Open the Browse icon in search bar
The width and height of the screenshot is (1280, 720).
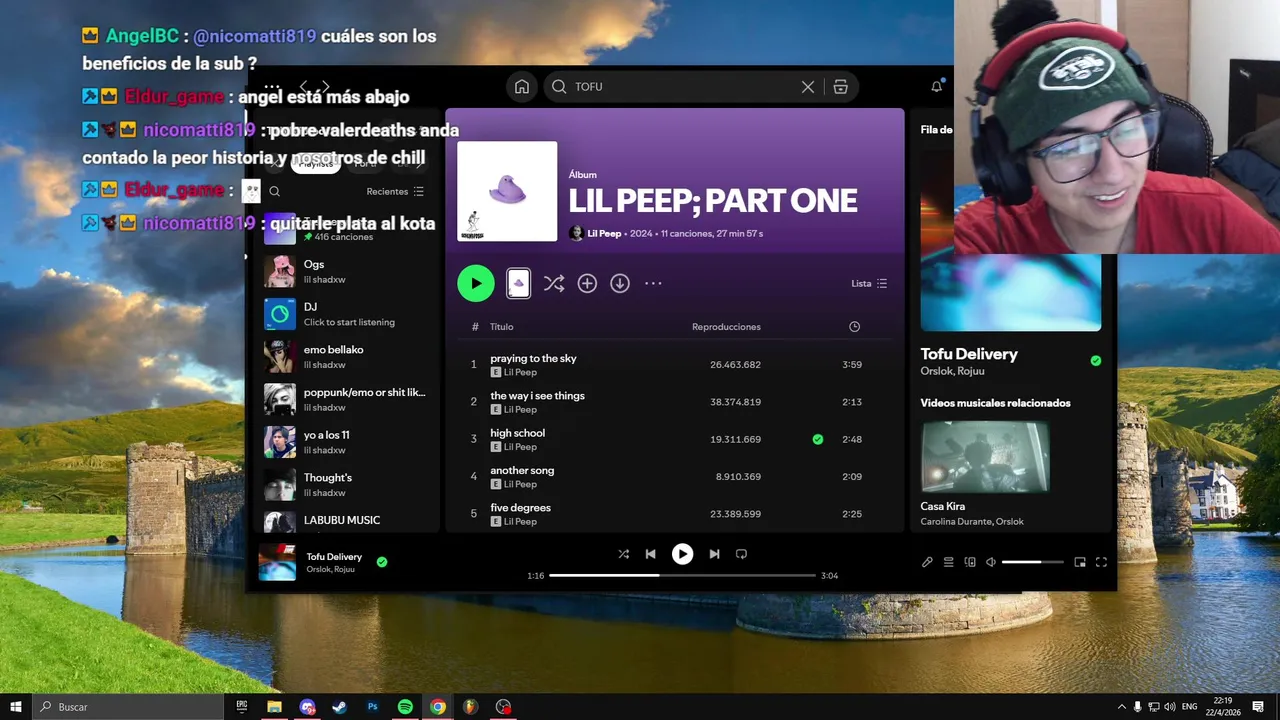tap(840, 87)
